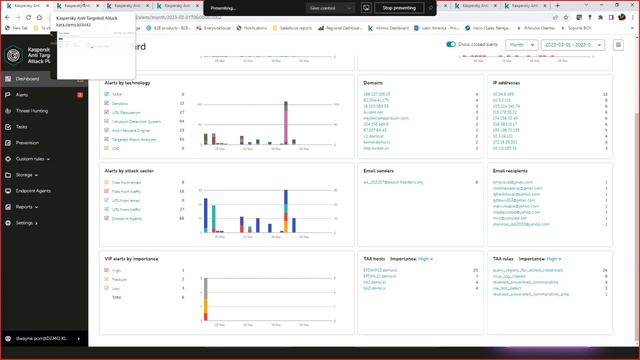Open first domain 188.127 link
The image size is (640, 360).
pyautogui.click(x=376, y=94)
